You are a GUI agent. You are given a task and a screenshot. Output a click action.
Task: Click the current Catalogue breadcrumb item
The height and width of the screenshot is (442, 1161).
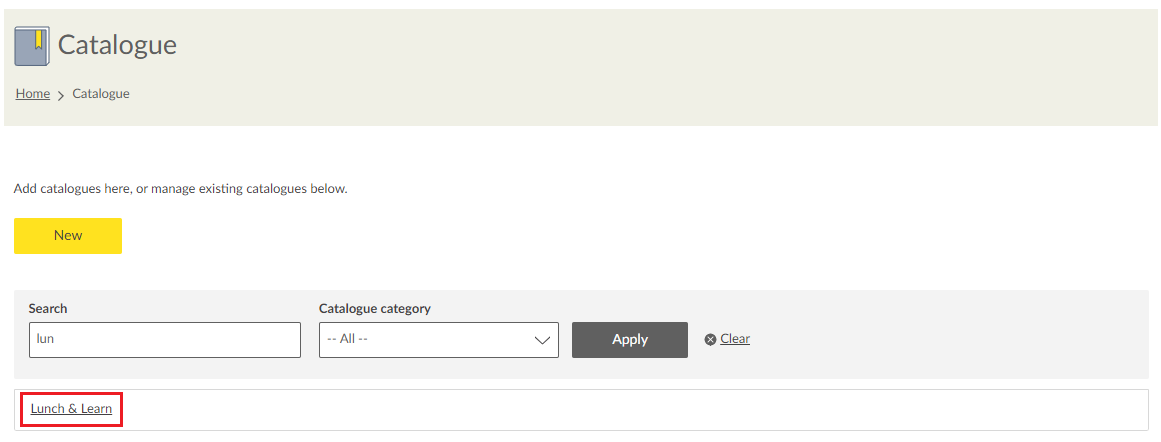(101, 94)
